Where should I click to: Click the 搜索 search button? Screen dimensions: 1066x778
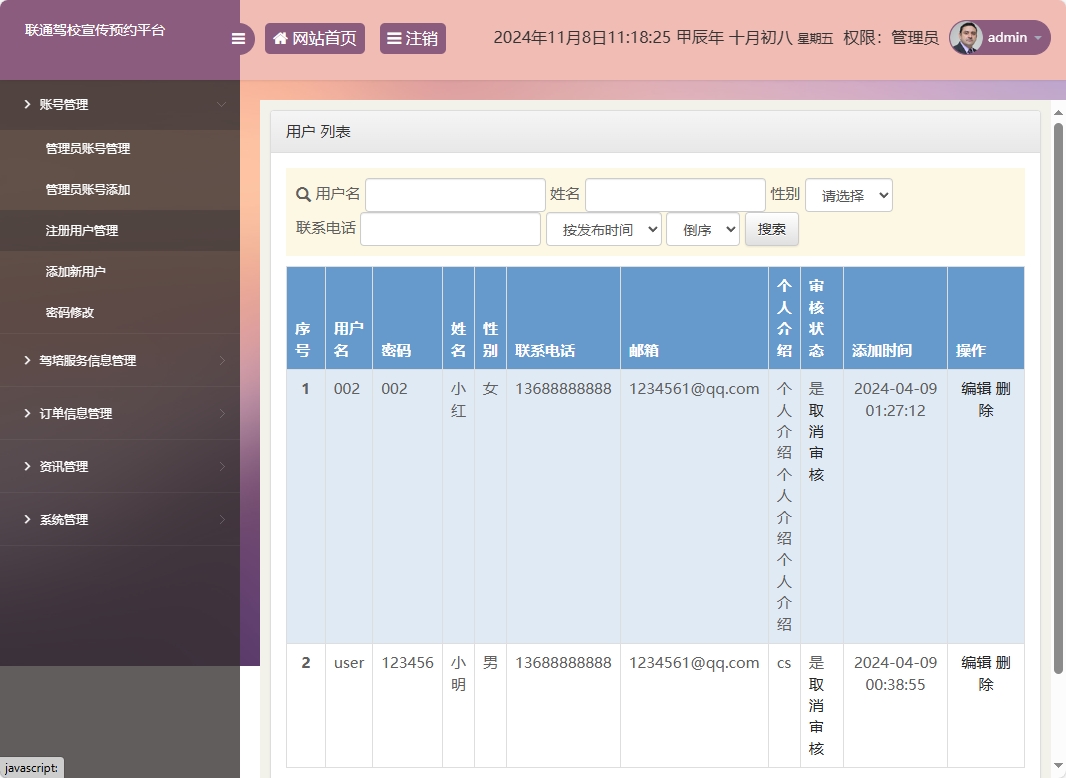pos(770,228)
